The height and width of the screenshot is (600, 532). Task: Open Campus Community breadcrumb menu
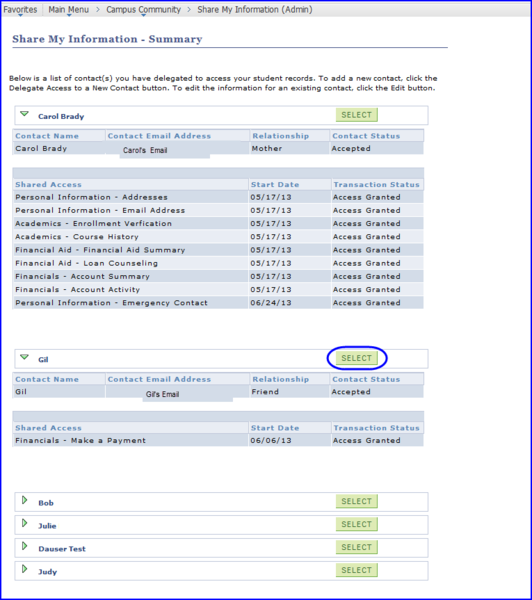coord(144,10)
